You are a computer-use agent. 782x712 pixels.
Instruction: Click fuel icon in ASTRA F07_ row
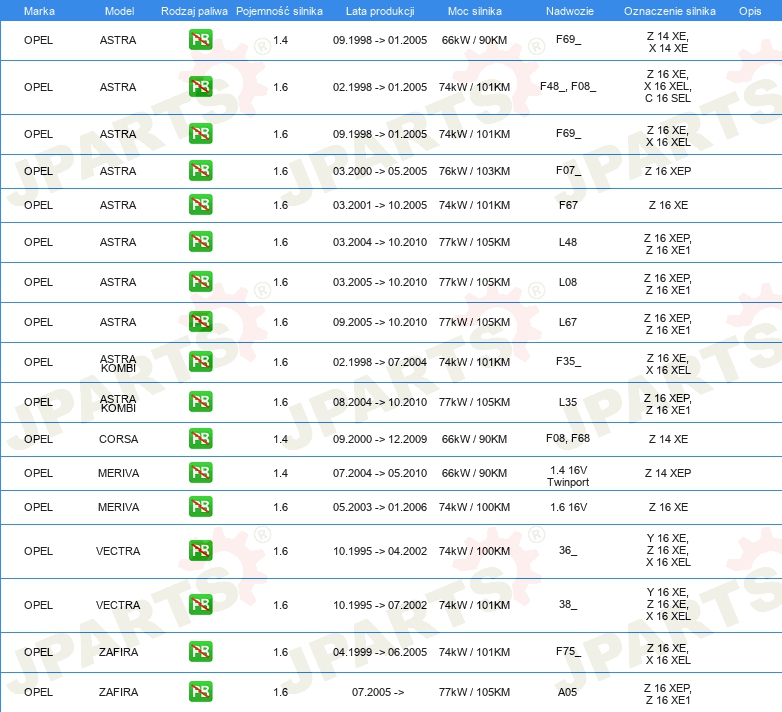(200, 171)
